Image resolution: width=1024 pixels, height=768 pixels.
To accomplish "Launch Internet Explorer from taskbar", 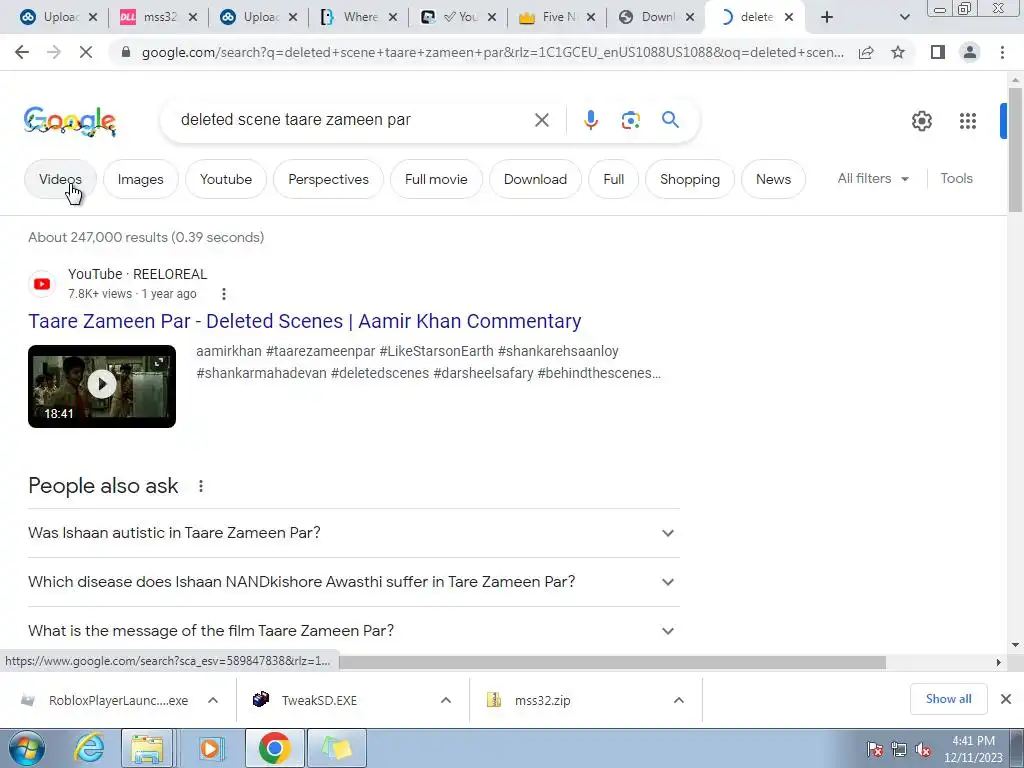I will tap(88, 748).
